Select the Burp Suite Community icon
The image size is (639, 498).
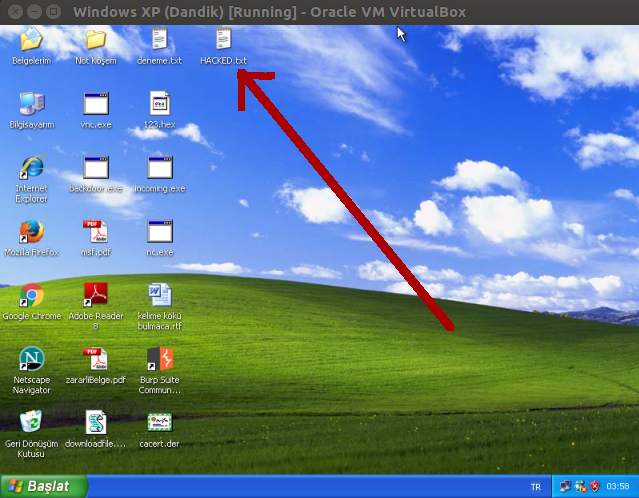(x=160, y=359)
